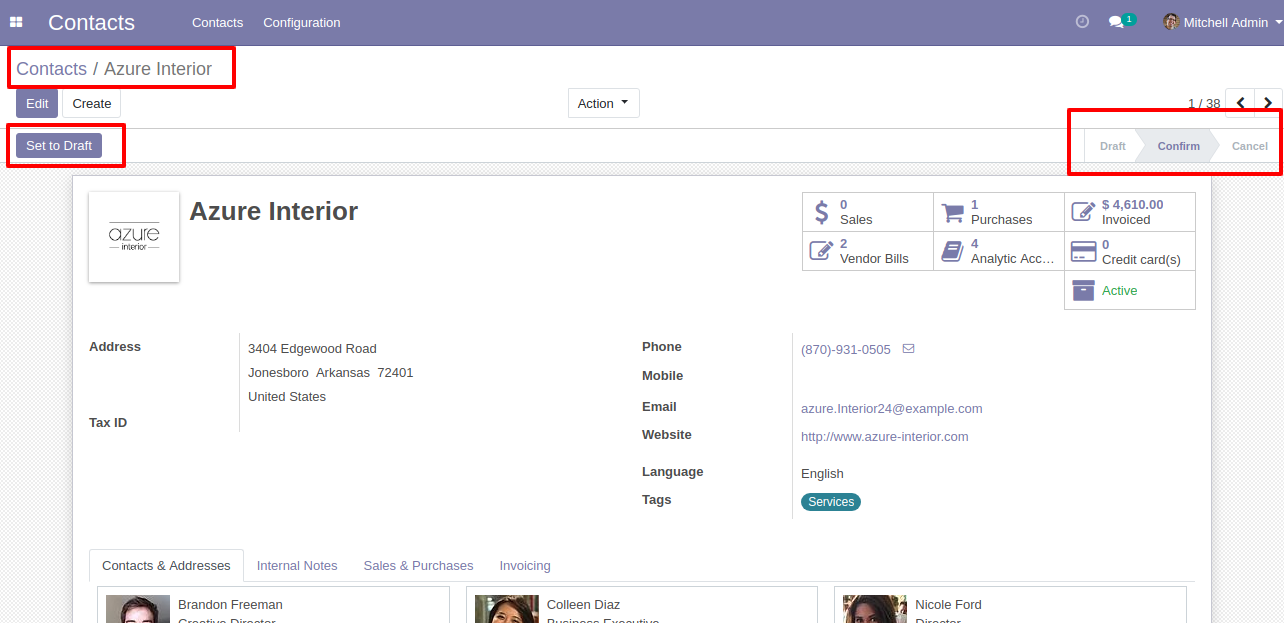1284x623 pixels.
Task: Open the Action dropdown
Action: click(x=604, y=103)
